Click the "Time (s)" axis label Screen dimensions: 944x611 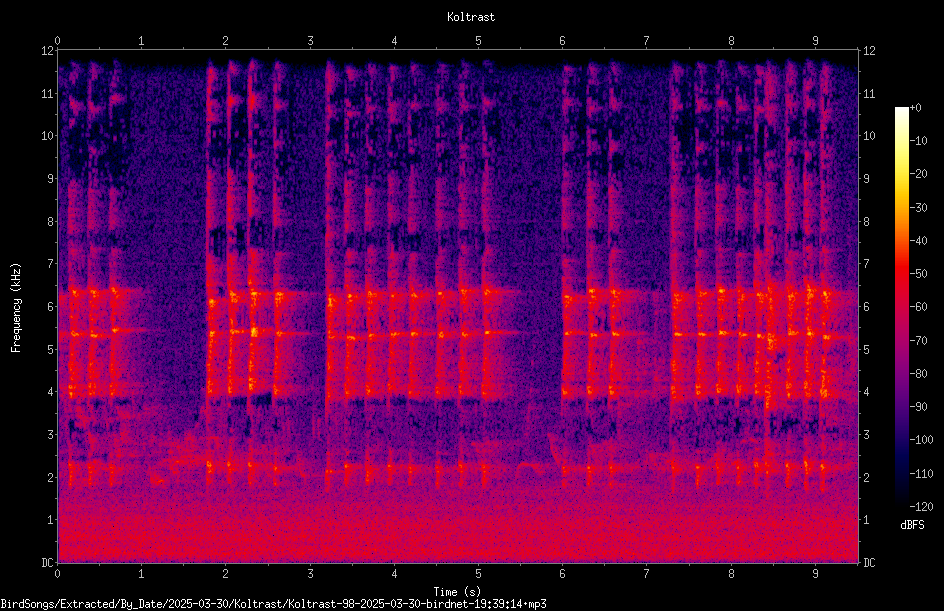point(457,592)
